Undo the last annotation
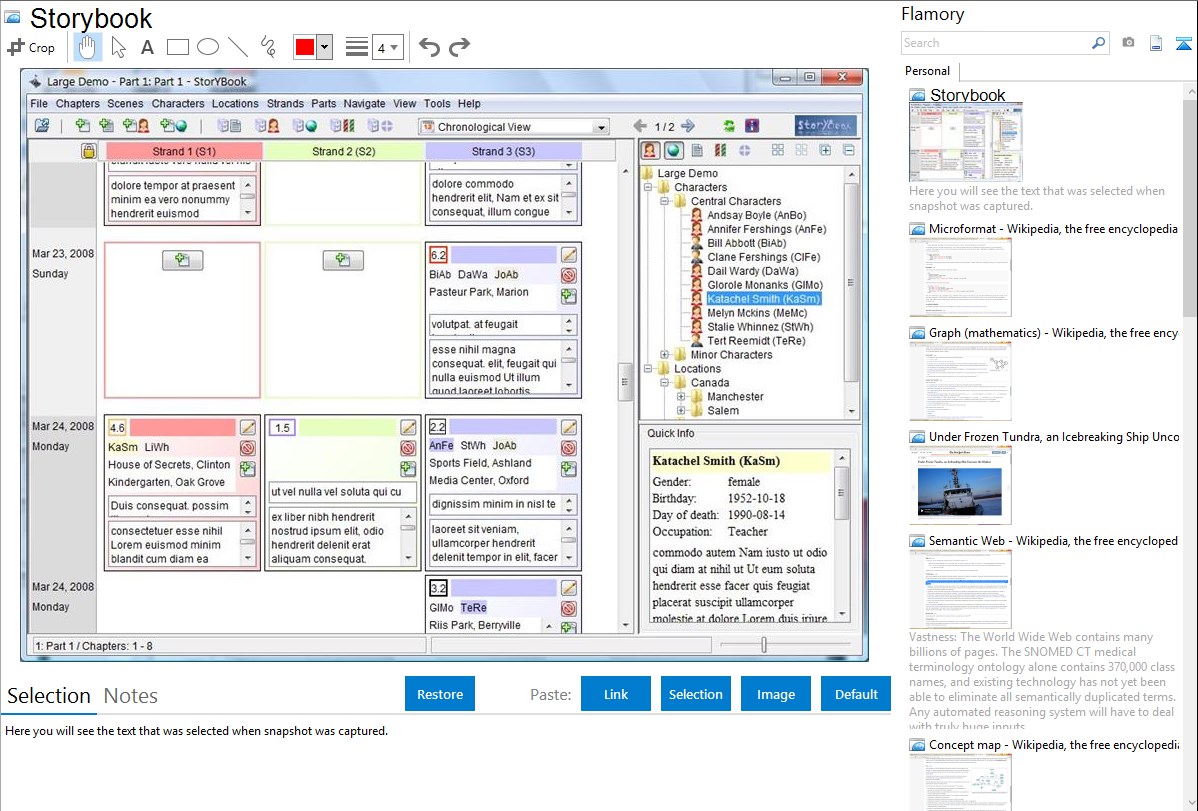Viewport: 1198px width, 811px height. click(x=429, y=47)
